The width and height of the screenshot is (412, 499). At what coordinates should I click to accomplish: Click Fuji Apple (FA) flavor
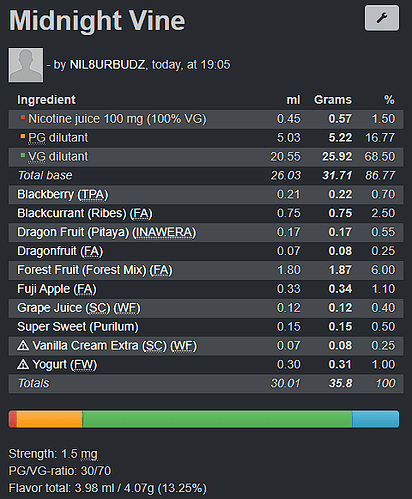(x=57, y=289)
